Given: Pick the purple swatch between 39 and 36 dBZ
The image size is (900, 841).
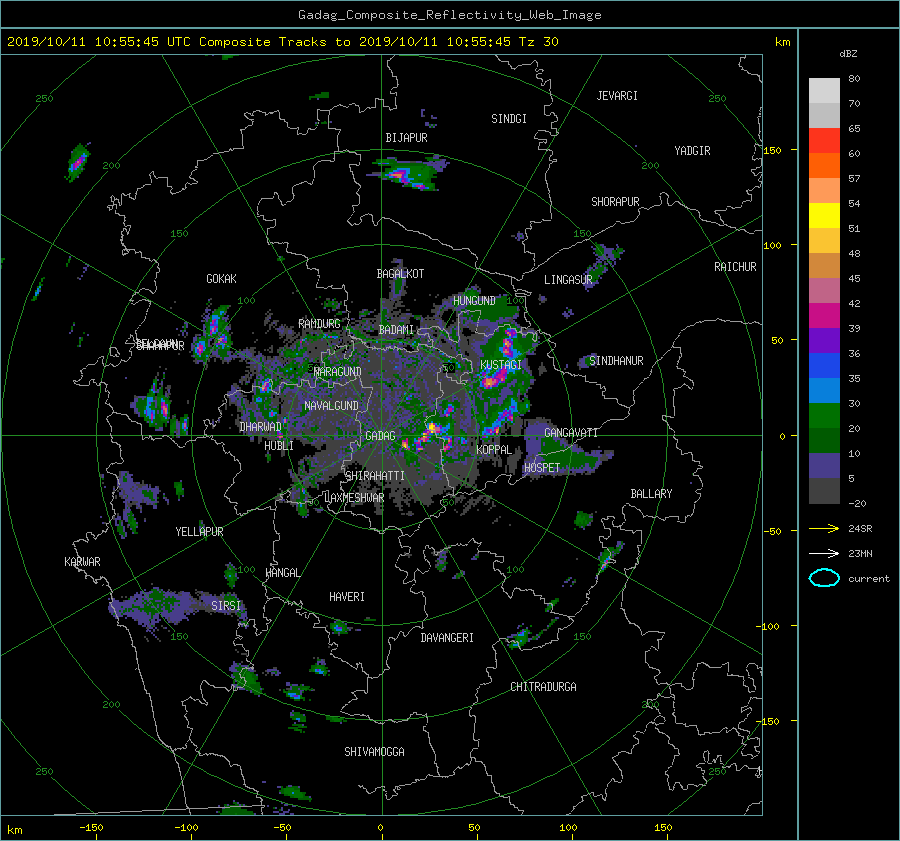Looking at the screenshot, I should 824,341.
